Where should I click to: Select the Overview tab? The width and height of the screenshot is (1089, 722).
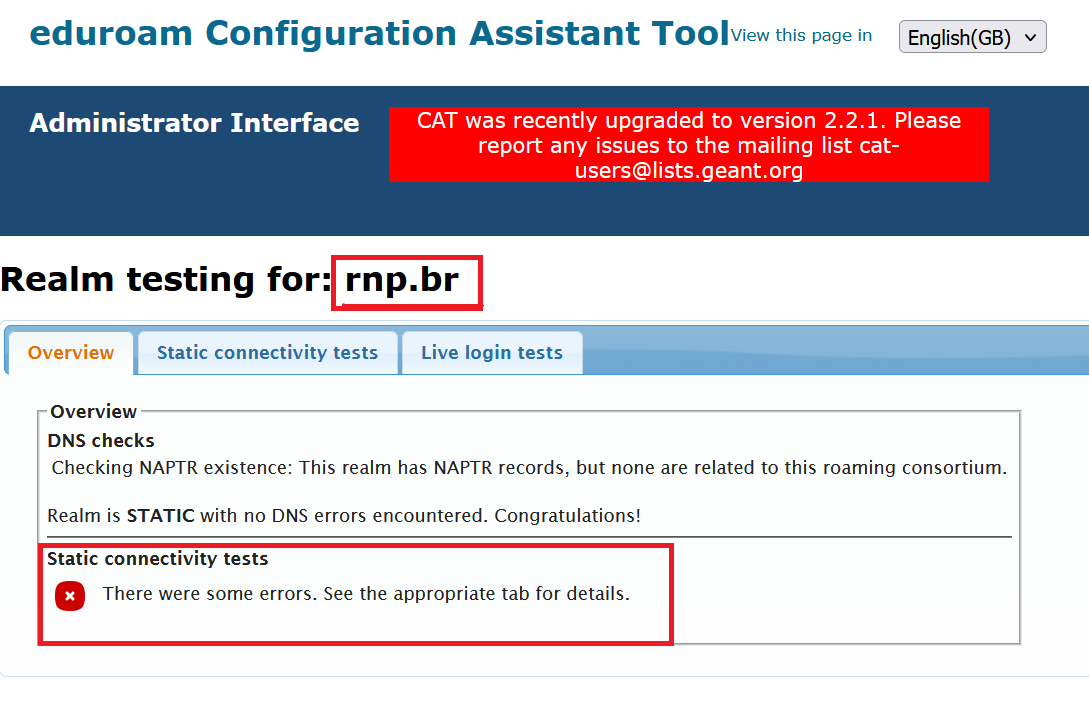[x=71, y=353]
